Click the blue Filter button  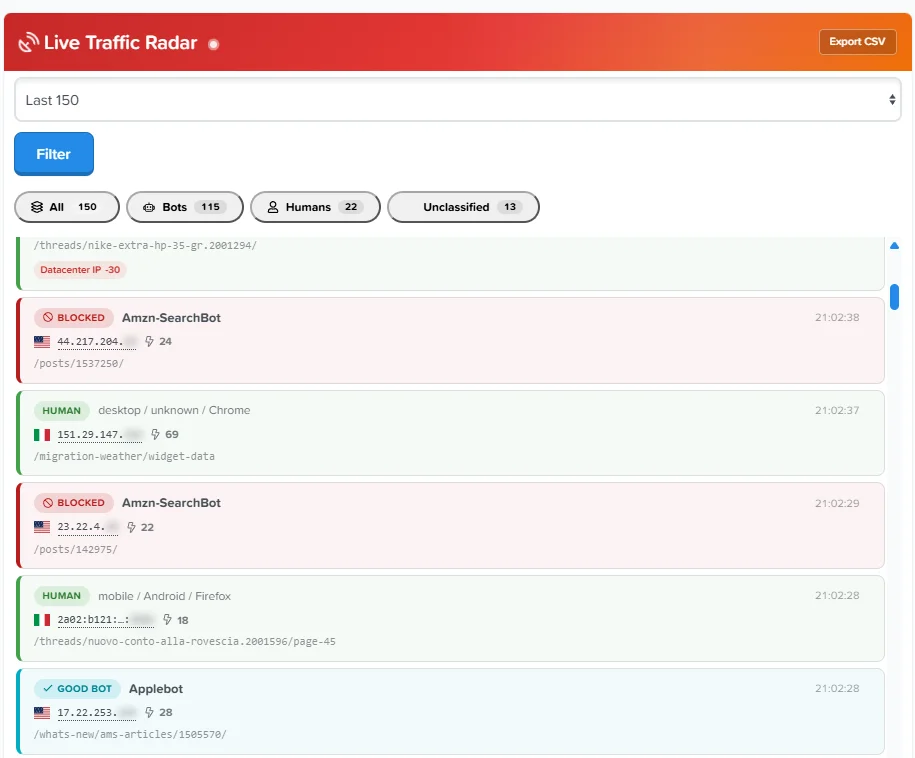click(x=54, y=154)
